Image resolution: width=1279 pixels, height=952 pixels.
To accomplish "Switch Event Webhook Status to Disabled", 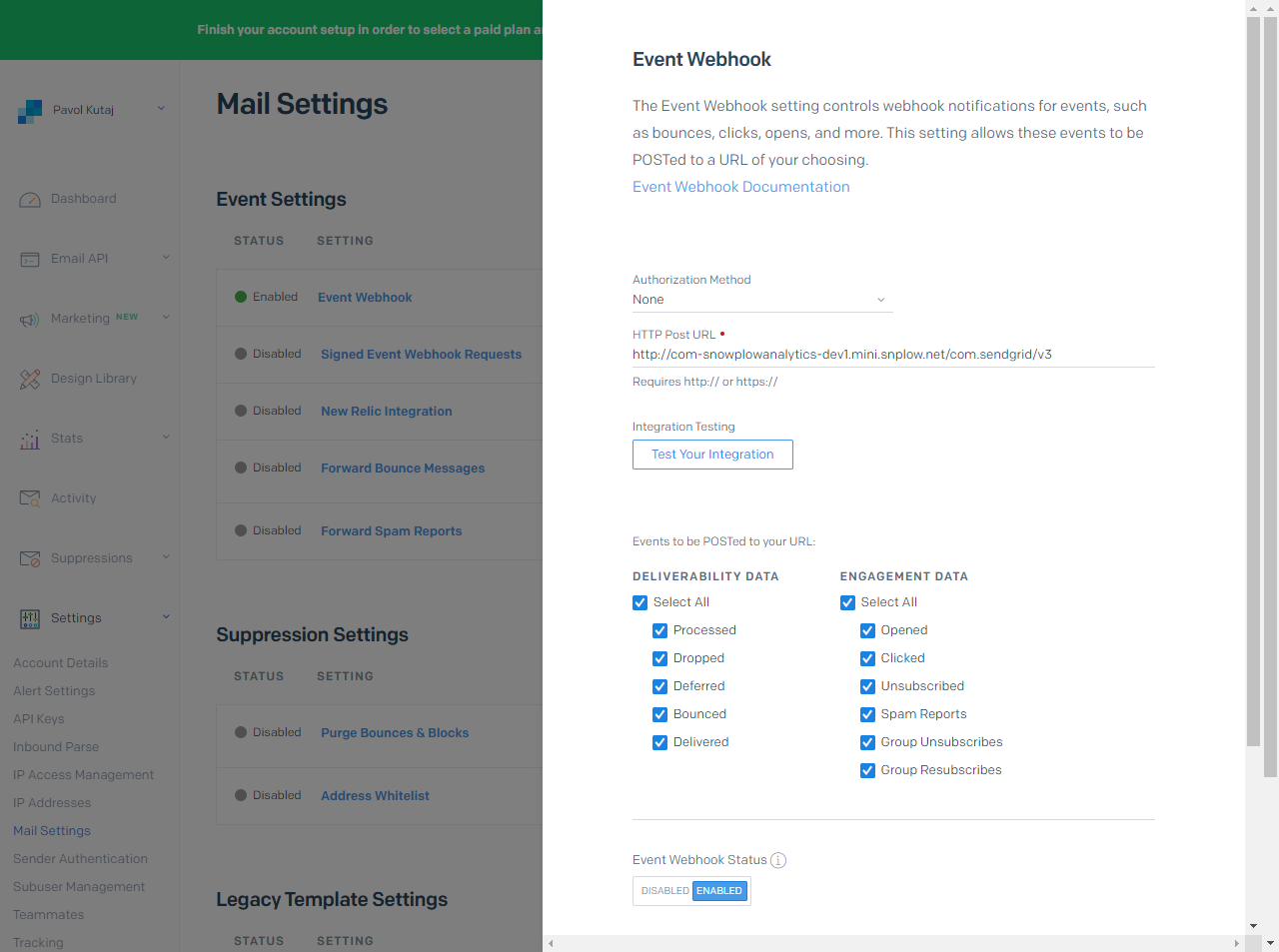I will coord(664,891).
